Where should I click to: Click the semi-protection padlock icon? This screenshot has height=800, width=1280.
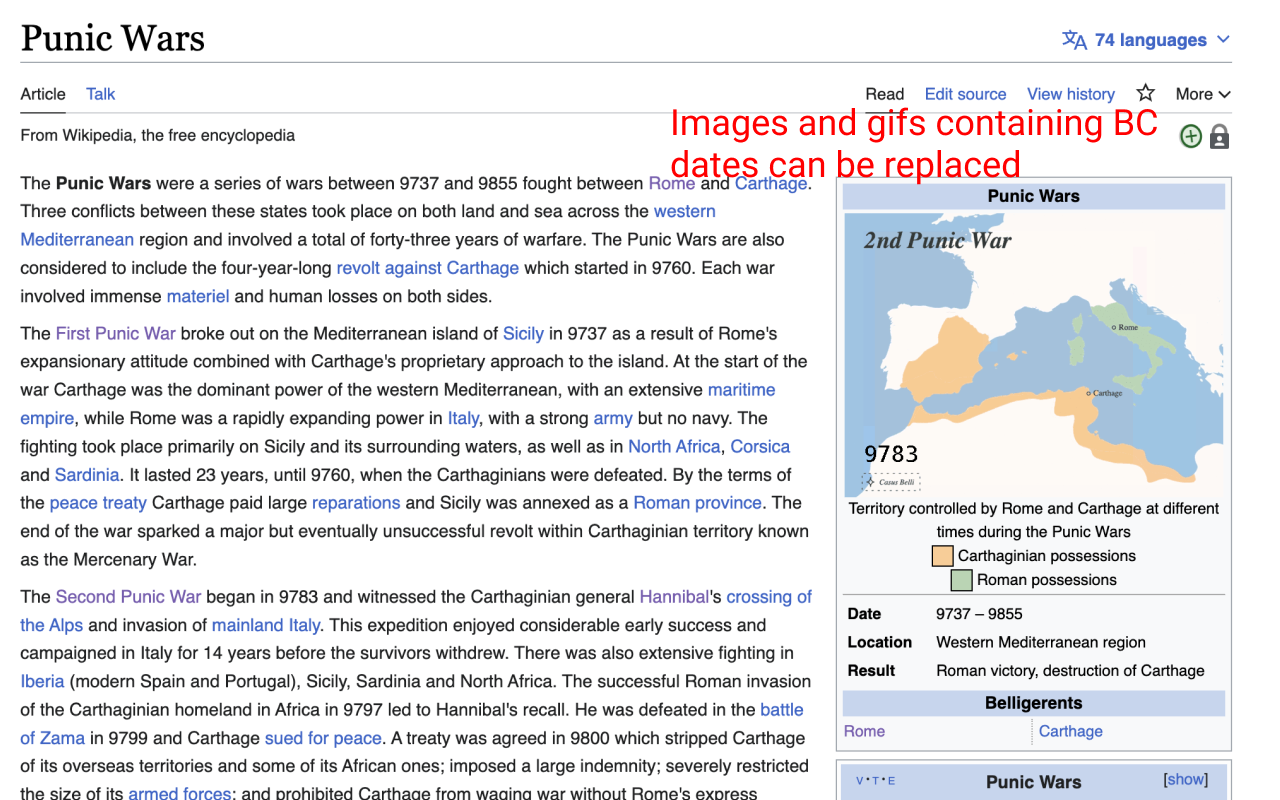click(1219, 136)
